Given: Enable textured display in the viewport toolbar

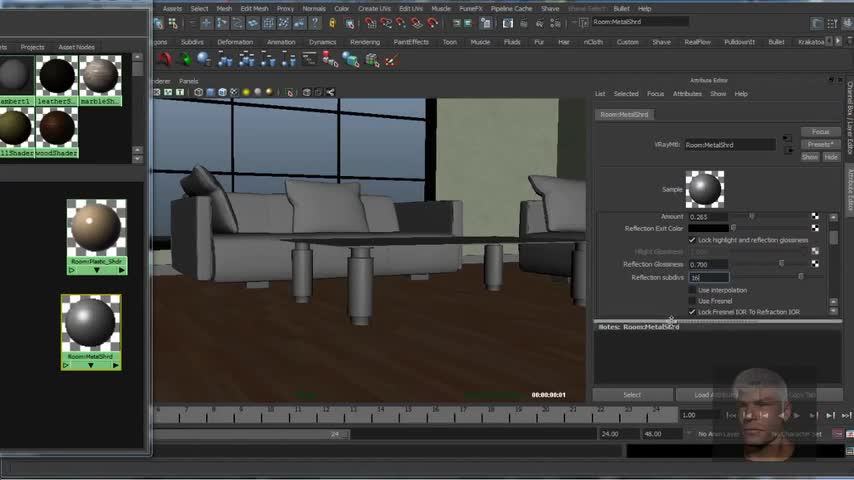Looking at the screenshot, I should (234, 92).
